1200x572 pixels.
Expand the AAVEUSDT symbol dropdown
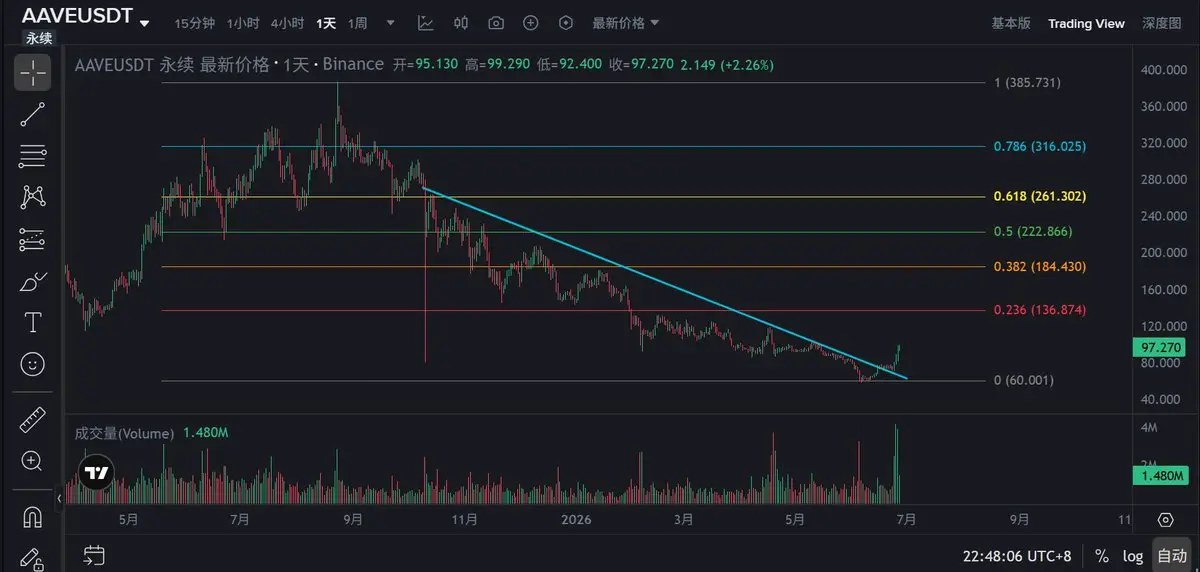coord(145,22)
